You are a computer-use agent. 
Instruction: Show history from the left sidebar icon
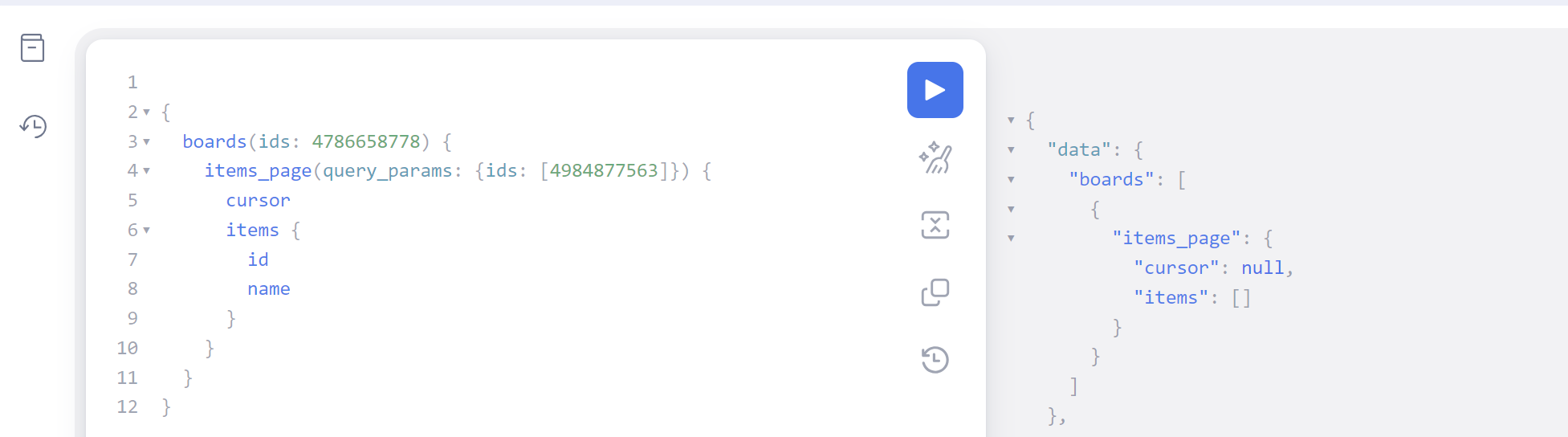[x=33, y=126]
